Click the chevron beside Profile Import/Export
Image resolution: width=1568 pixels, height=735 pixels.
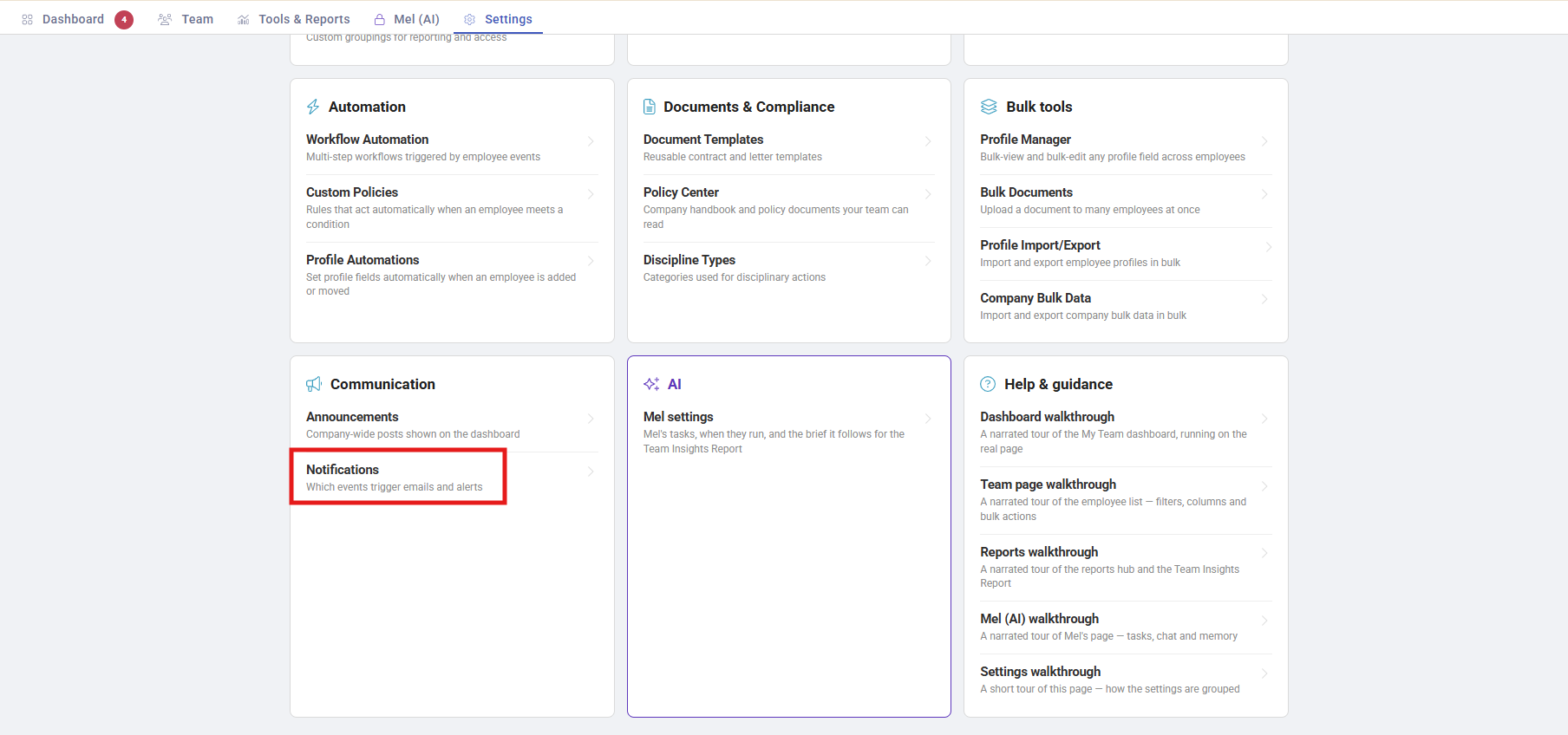click(1268, 247)
